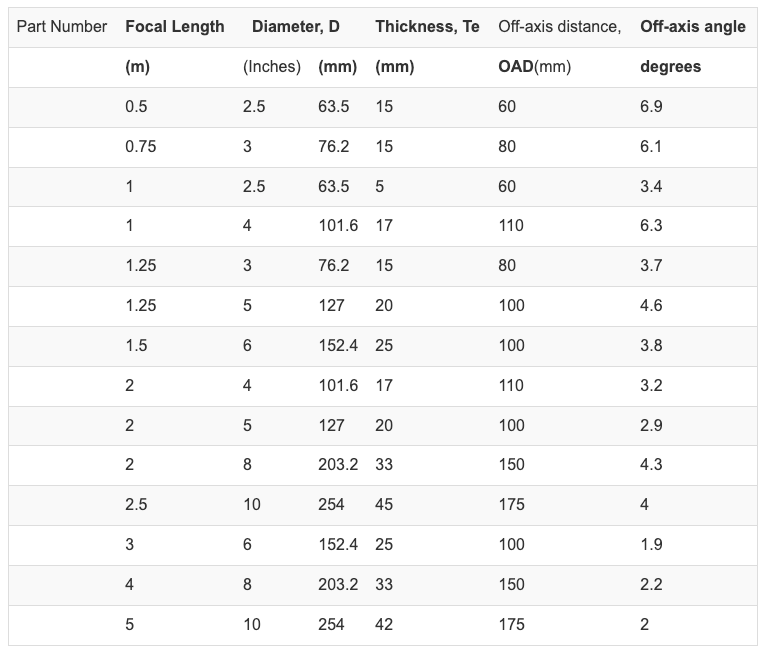Select the OAD(mm) subheader cell

pos(534,67)
